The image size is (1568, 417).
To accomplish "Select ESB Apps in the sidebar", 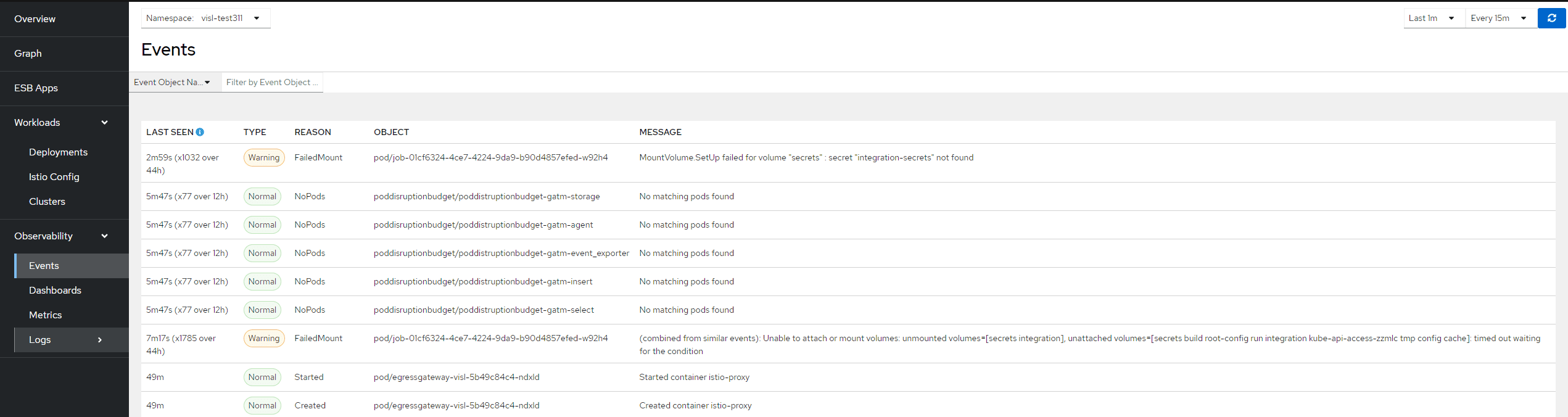I will [x=36, y=88].
